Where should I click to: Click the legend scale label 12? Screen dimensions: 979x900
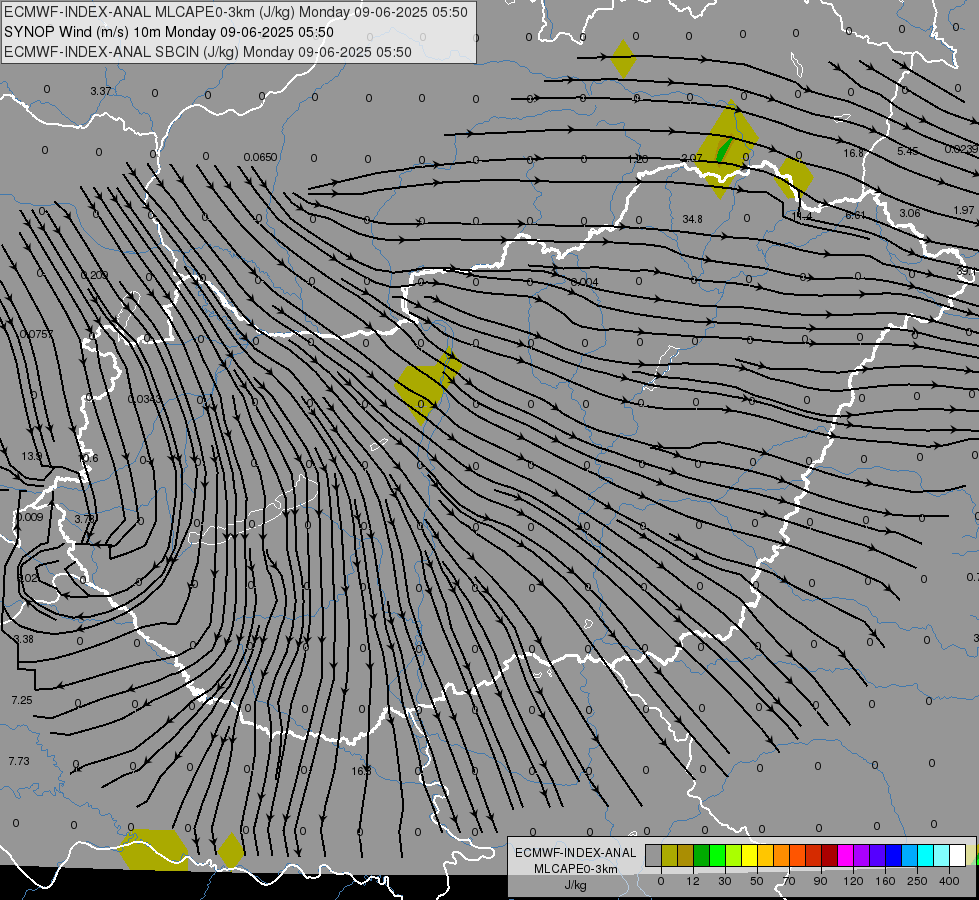tap(693, 881)
